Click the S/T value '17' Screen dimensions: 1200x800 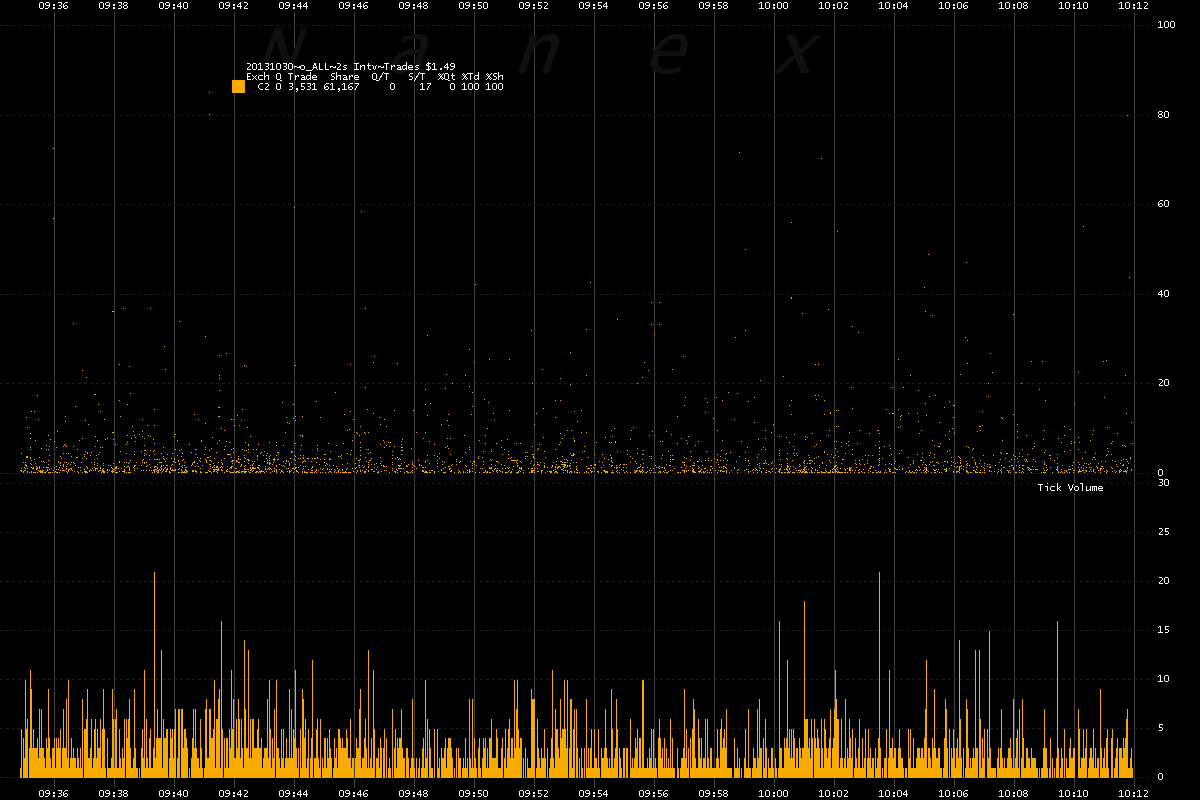pyautogui.click(x=425, y=87)
